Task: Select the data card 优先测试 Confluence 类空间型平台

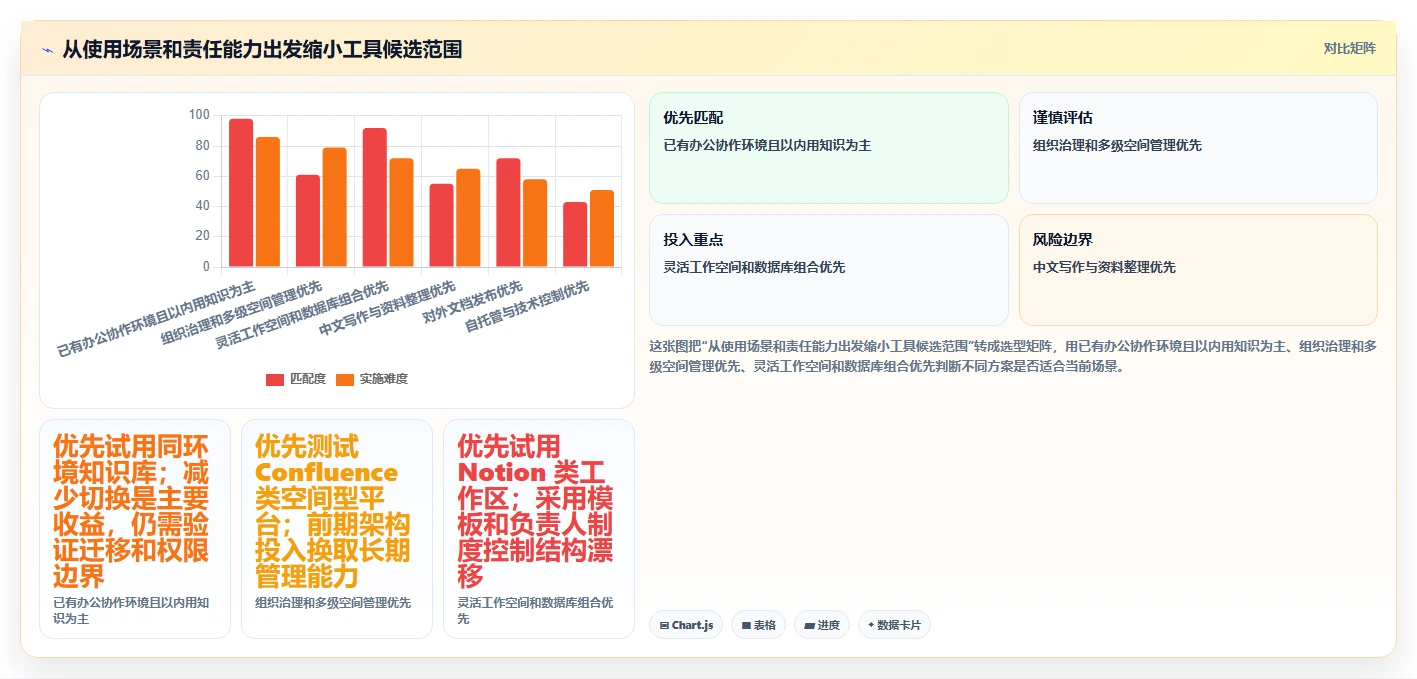Action: click(337, 529)
